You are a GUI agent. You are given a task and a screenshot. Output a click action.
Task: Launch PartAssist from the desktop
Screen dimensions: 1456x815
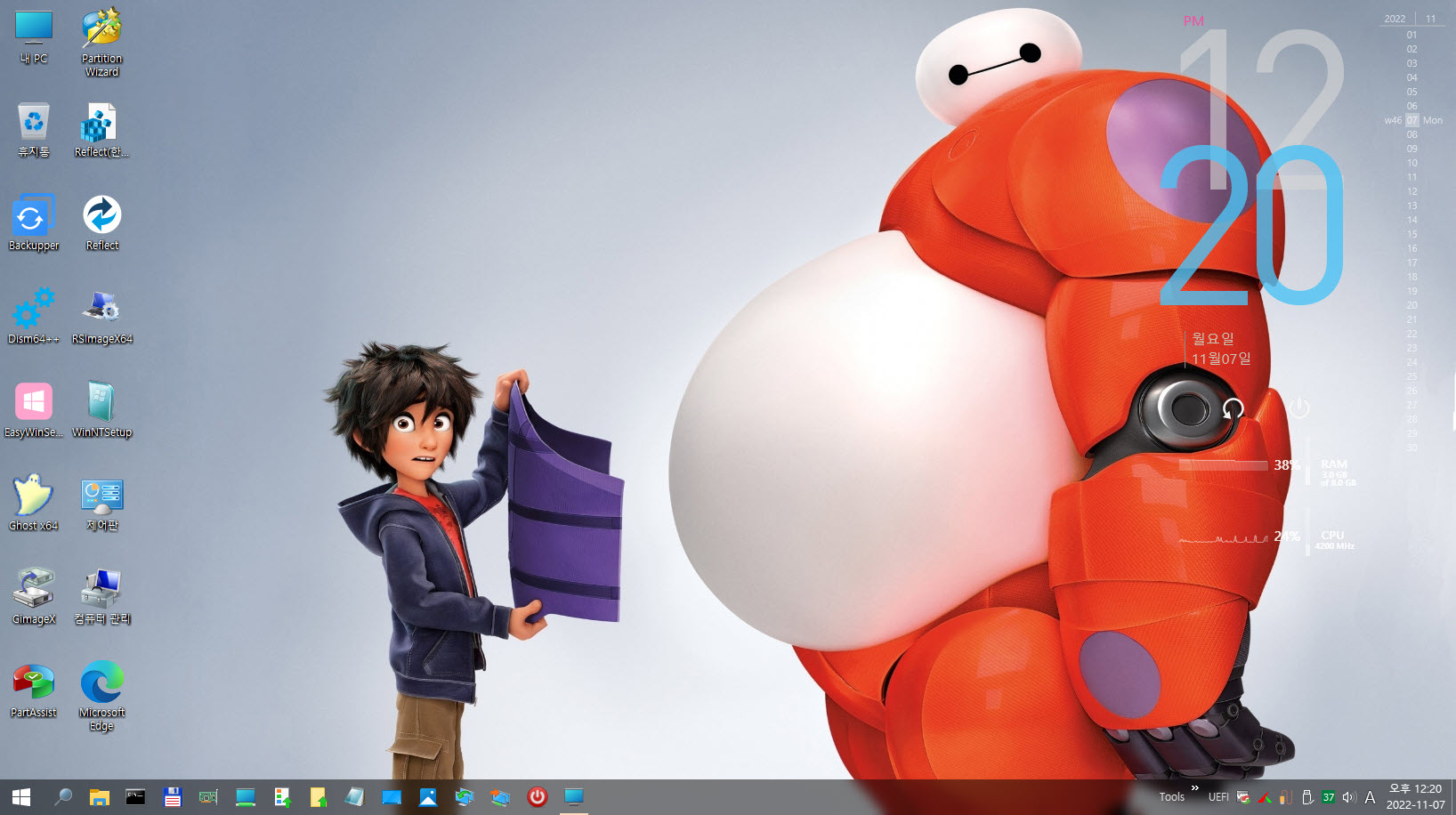pyautogui.click(x=34, y=691)
